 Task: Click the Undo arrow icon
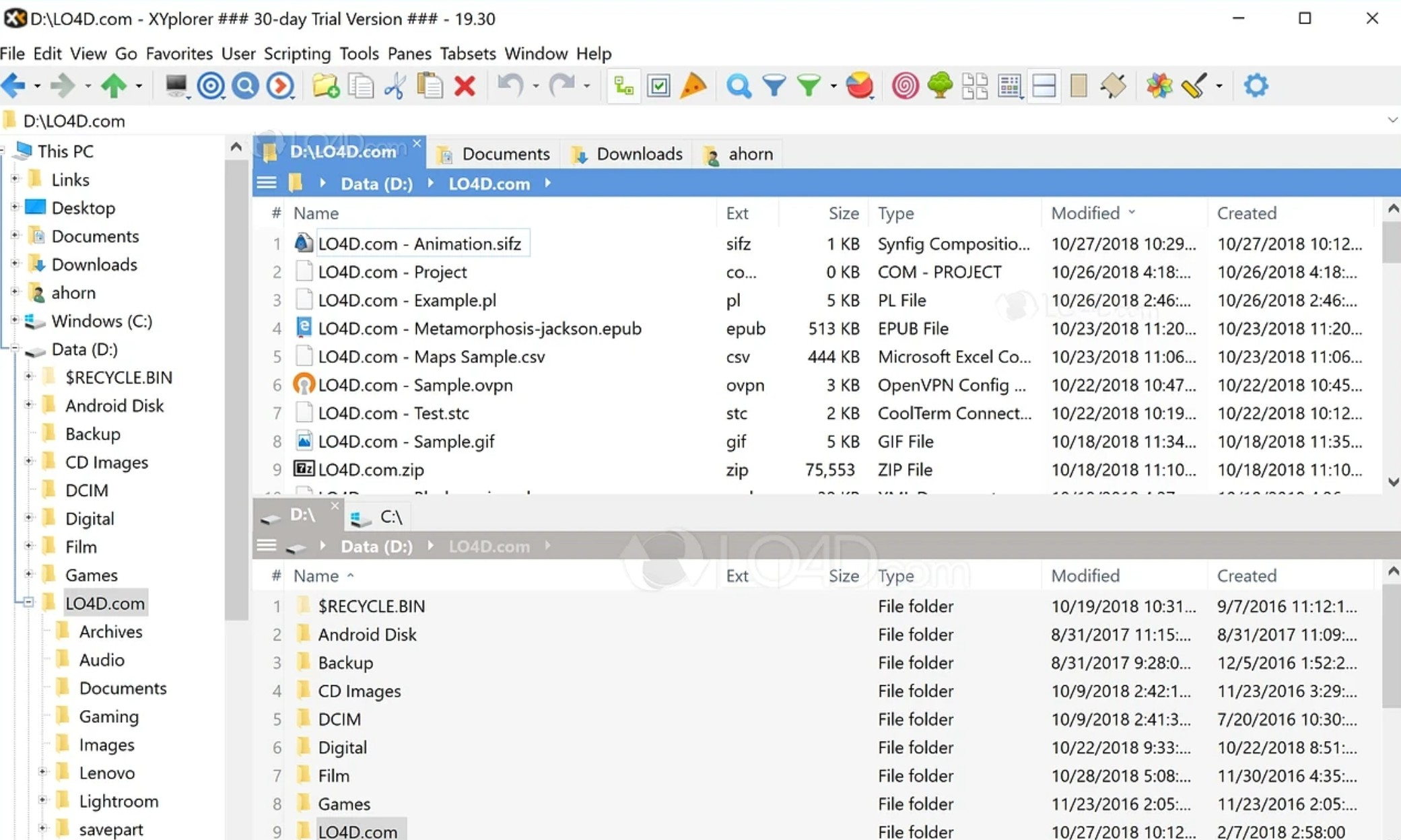(510, 85)
